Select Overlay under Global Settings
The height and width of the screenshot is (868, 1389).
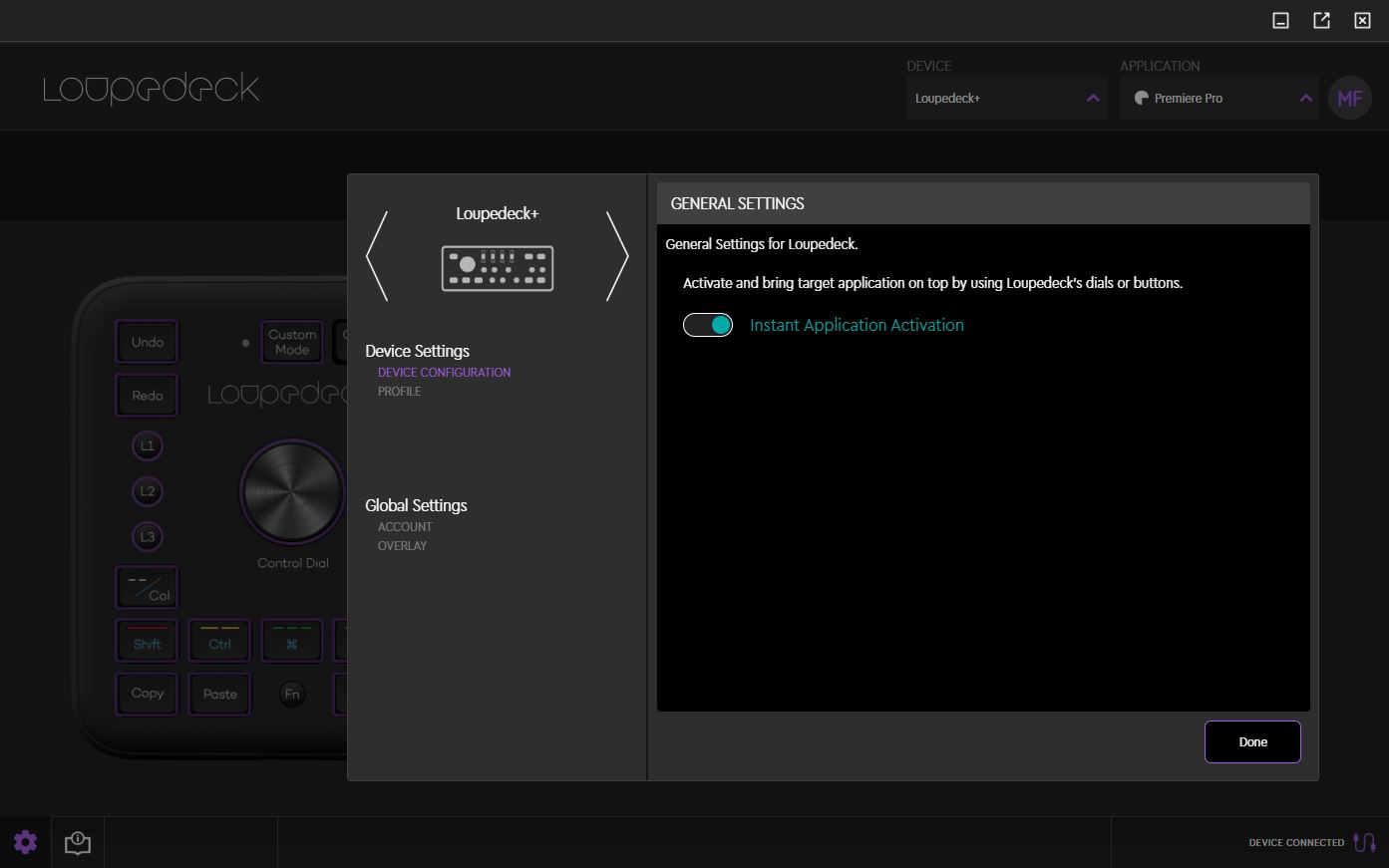point(402,546)
